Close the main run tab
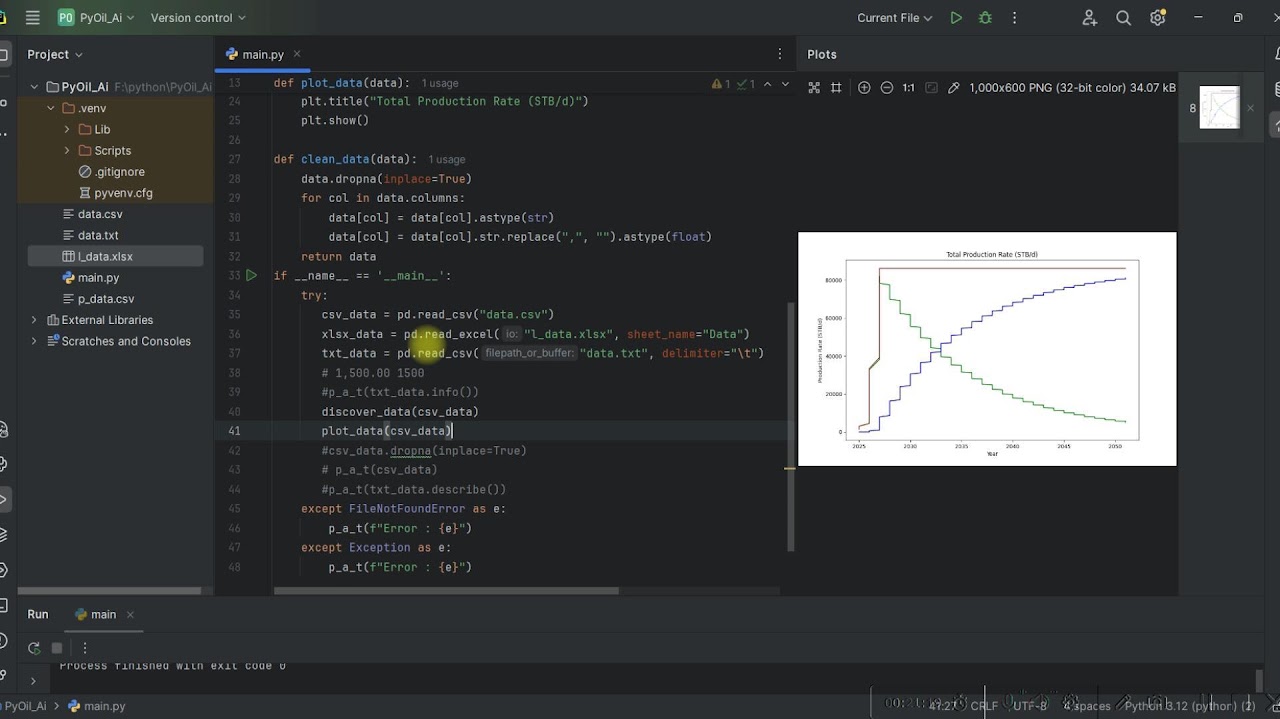 130,614
